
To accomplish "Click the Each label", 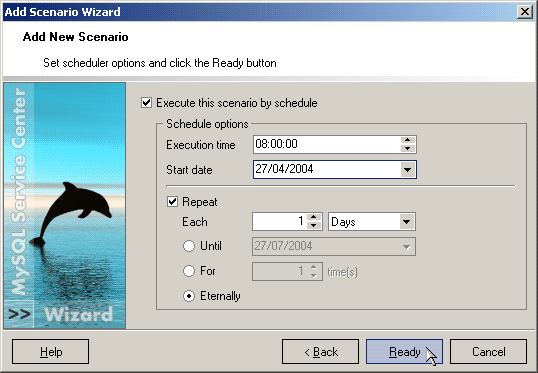I will pos(195,222).
